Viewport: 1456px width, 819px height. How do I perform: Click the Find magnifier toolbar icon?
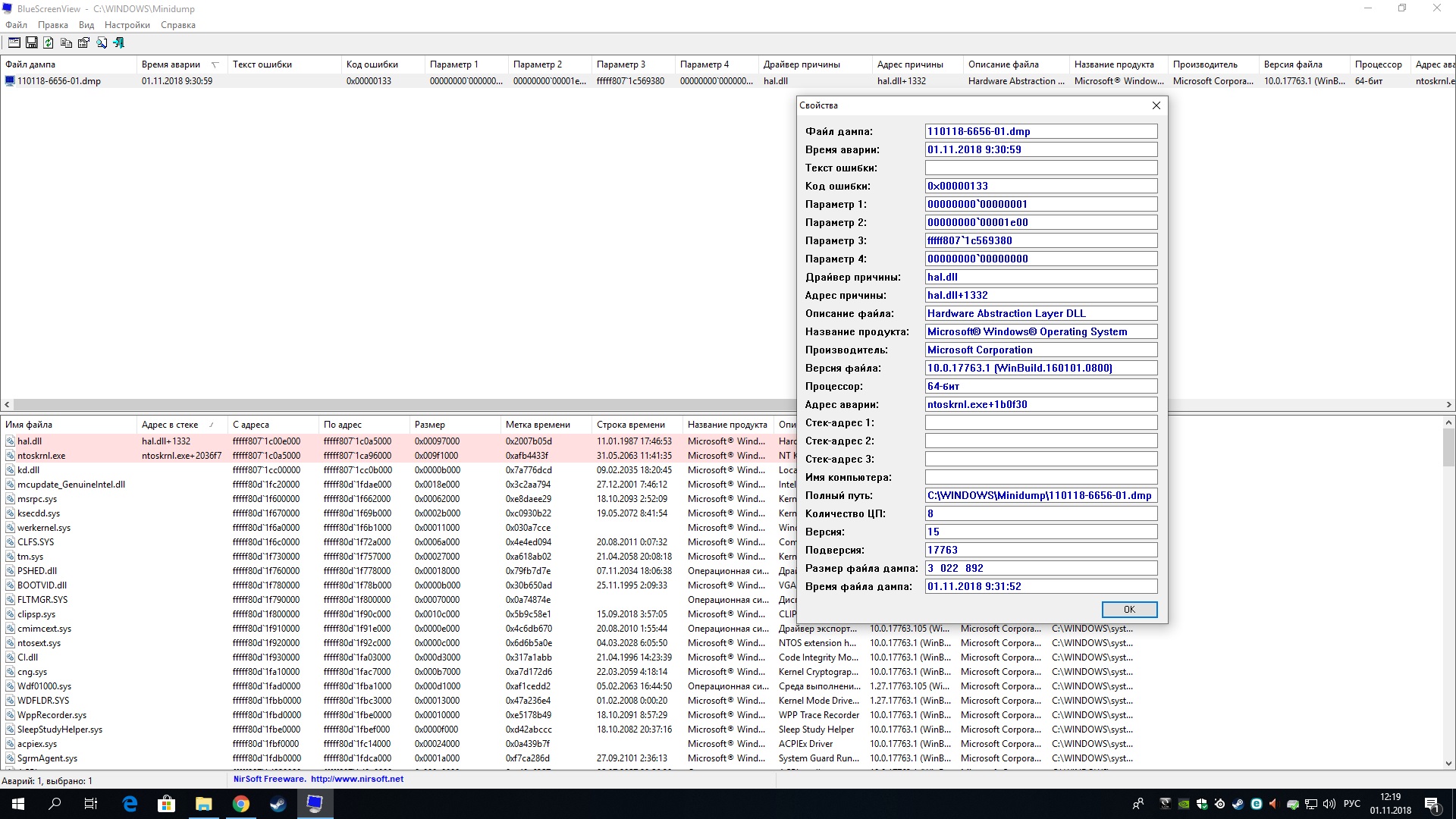tap(101, 42)
